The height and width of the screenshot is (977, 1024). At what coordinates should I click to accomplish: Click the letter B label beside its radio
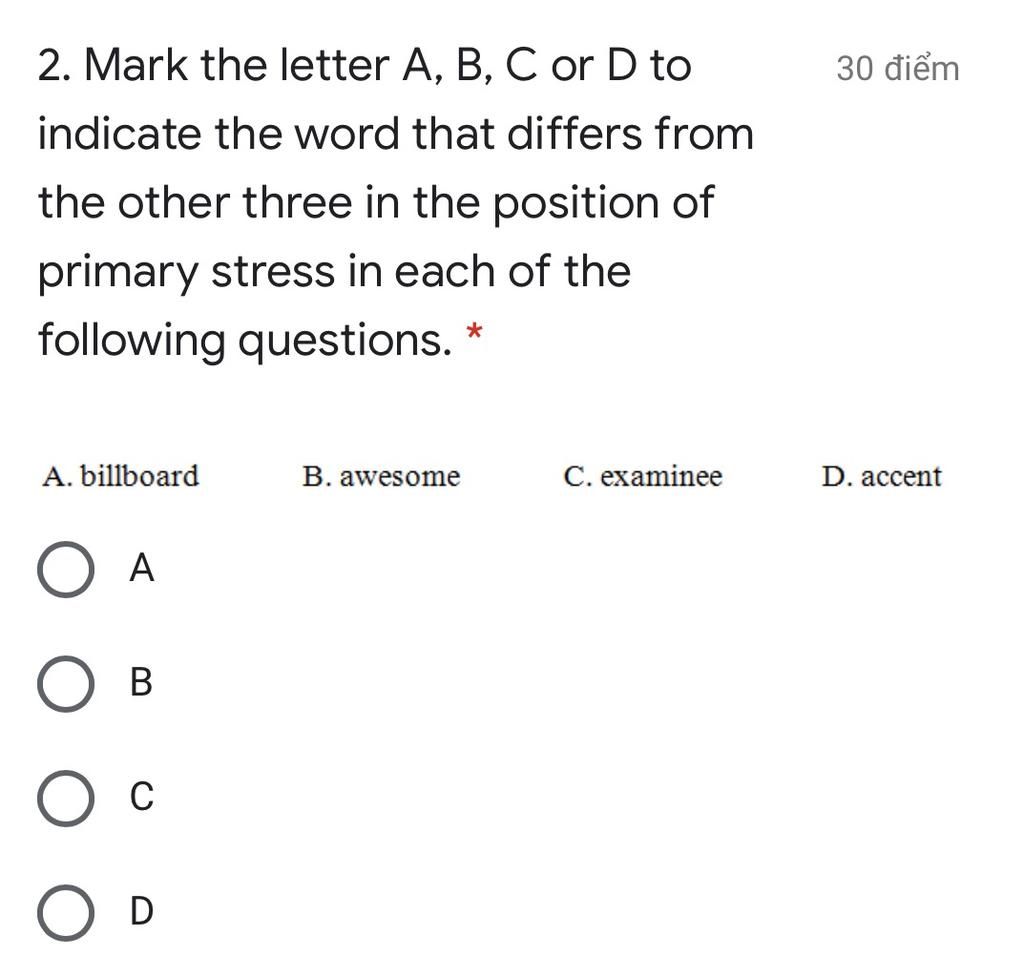tap(141, 682)
